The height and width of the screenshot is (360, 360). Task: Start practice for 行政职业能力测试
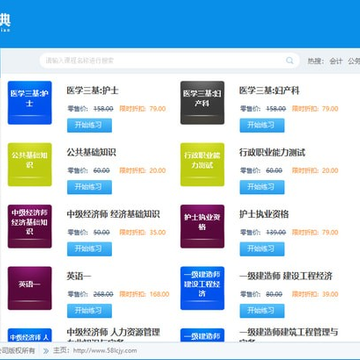262,187
